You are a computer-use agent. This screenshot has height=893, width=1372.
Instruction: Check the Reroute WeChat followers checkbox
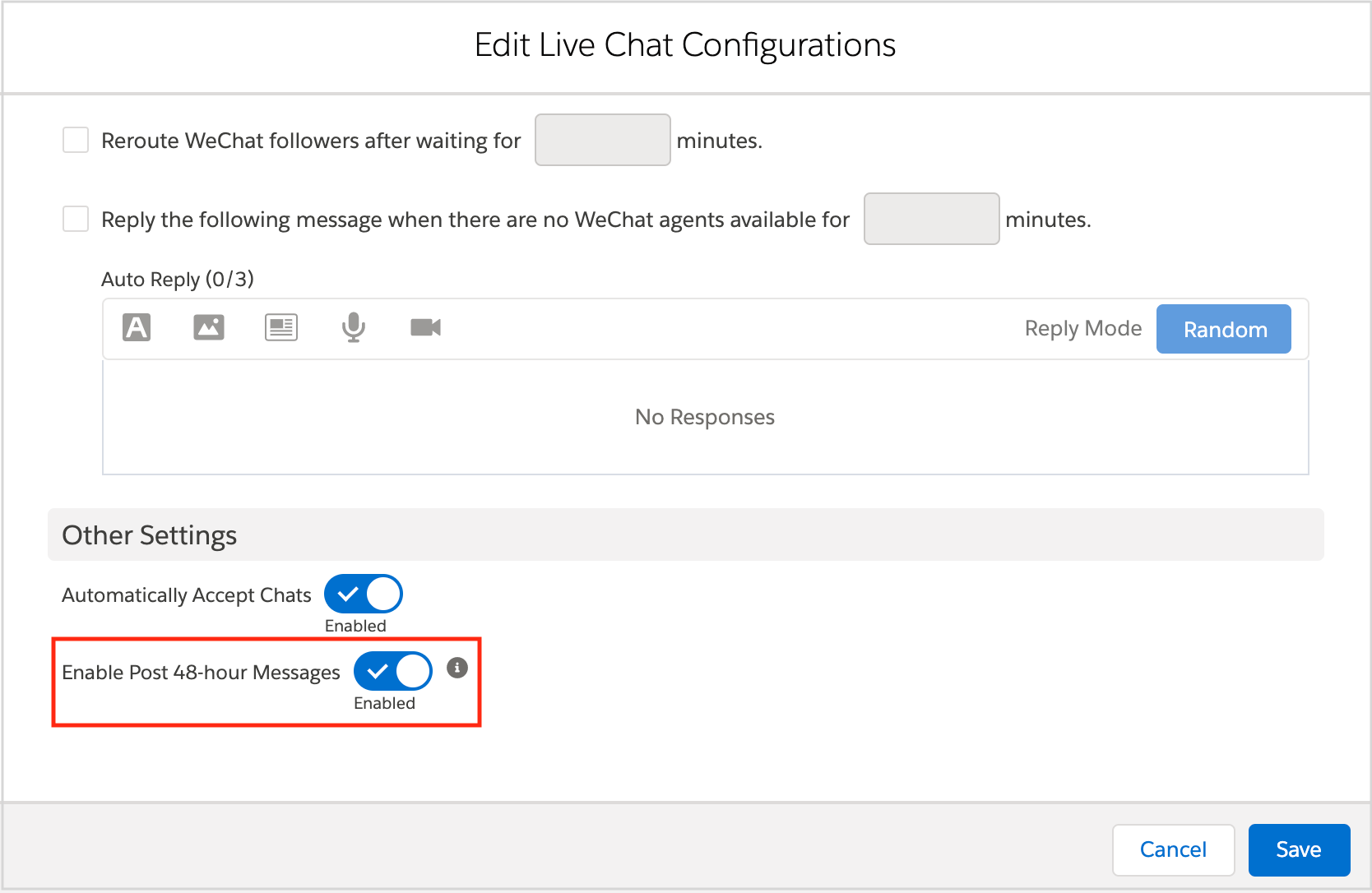(x=76, y=141)
